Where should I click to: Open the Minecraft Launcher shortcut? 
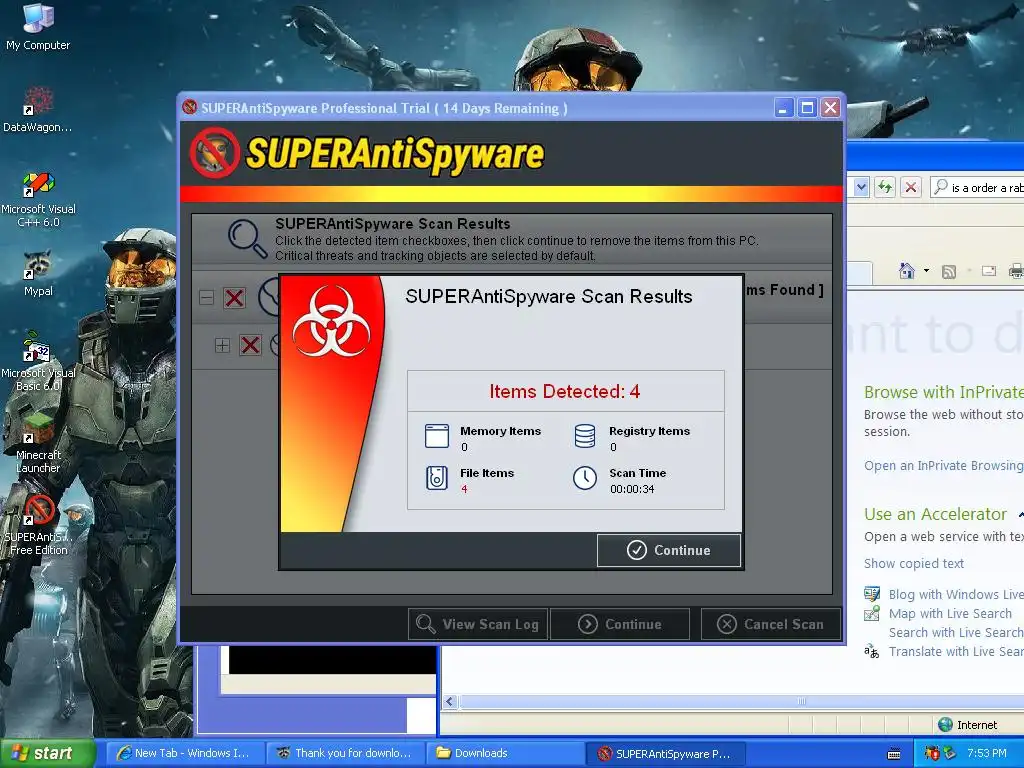pos(38,445)
